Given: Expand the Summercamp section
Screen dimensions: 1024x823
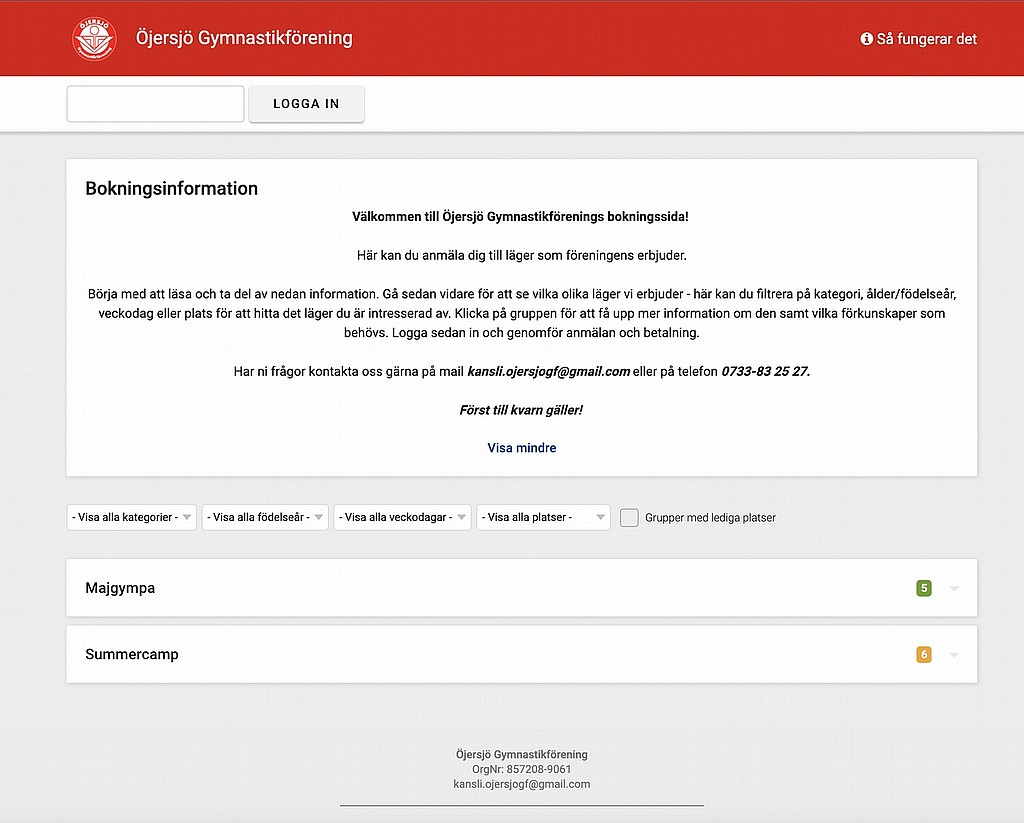Looking at the screenshot, I should click(522, 654).
